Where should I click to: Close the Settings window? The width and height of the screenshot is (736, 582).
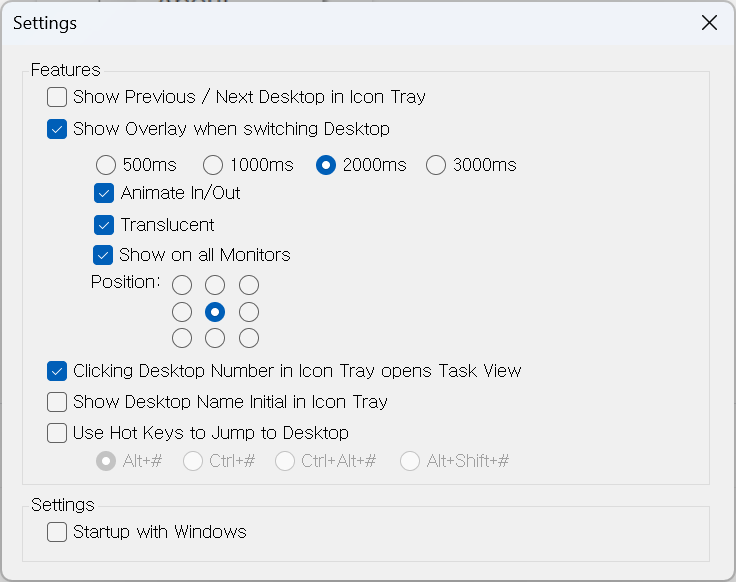coord(709,23)
